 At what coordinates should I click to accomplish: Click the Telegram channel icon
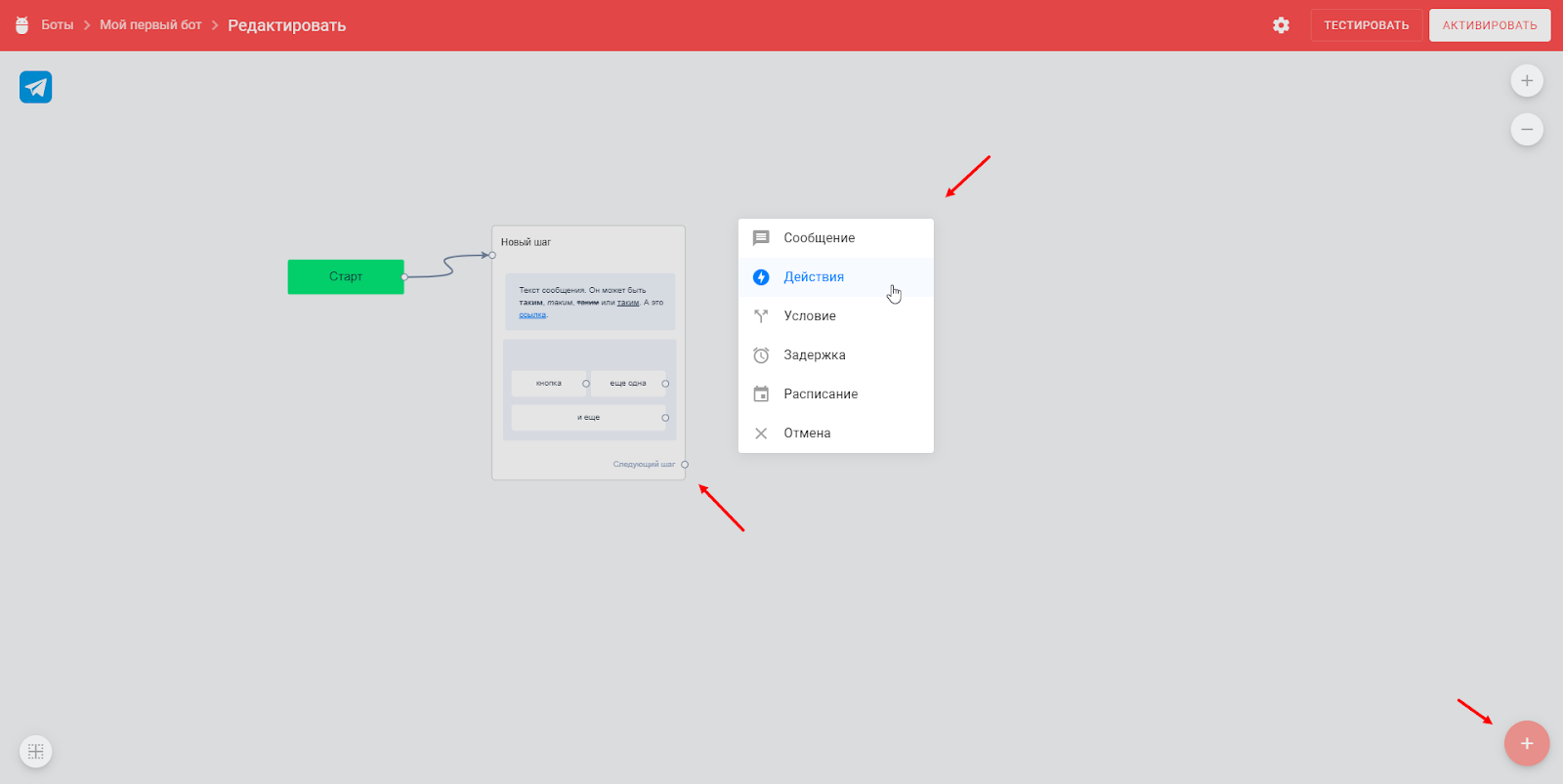tap(36, 88)
